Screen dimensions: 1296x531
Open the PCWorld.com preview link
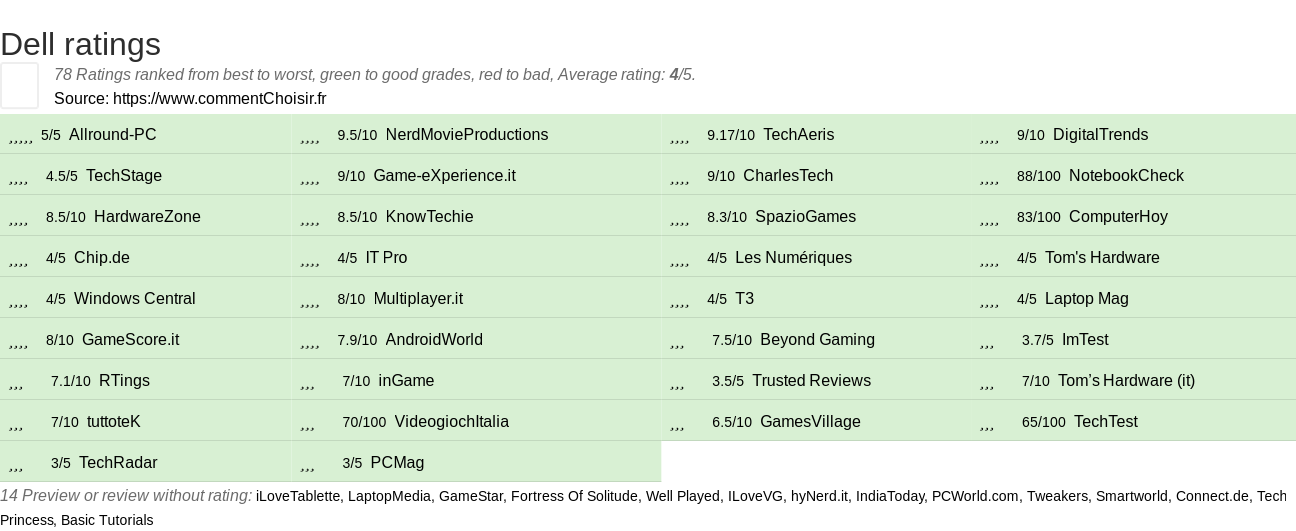[x=975, y=496]
